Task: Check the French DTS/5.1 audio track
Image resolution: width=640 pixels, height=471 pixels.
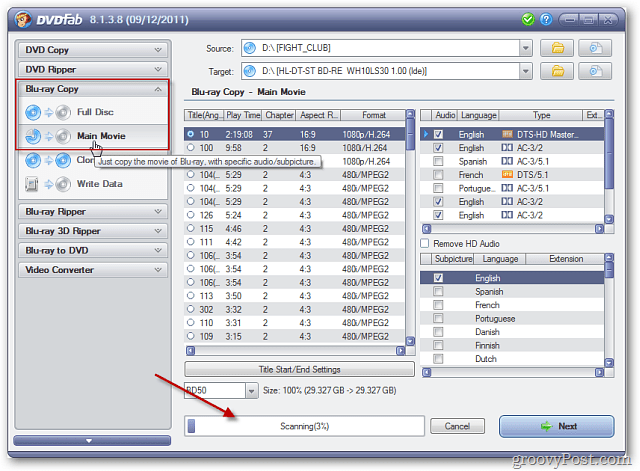Action: (438, 175)
